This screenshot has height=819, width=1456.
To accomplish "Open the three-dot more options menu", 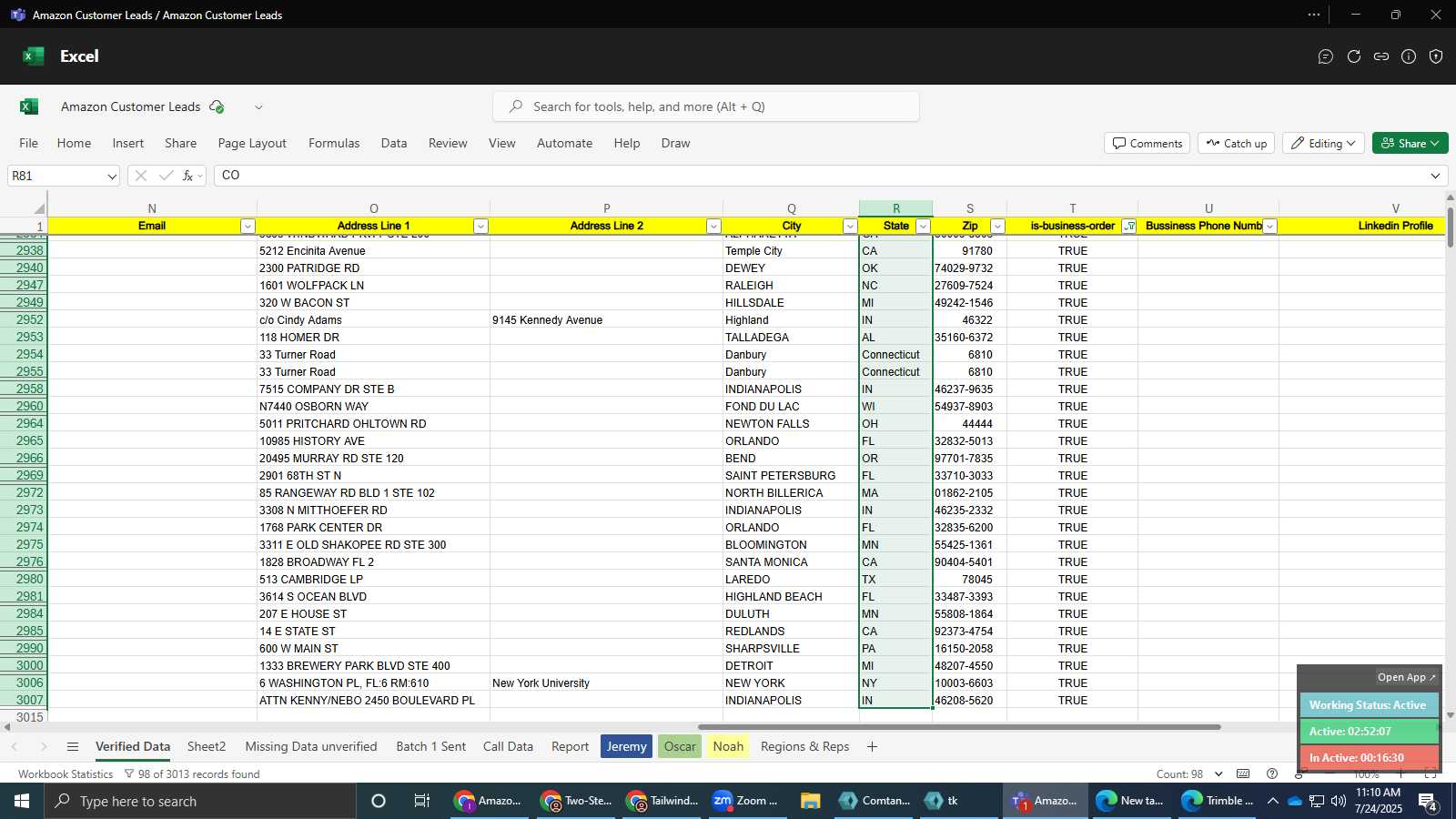I will pyautogui.click(x=1314, y=15).
